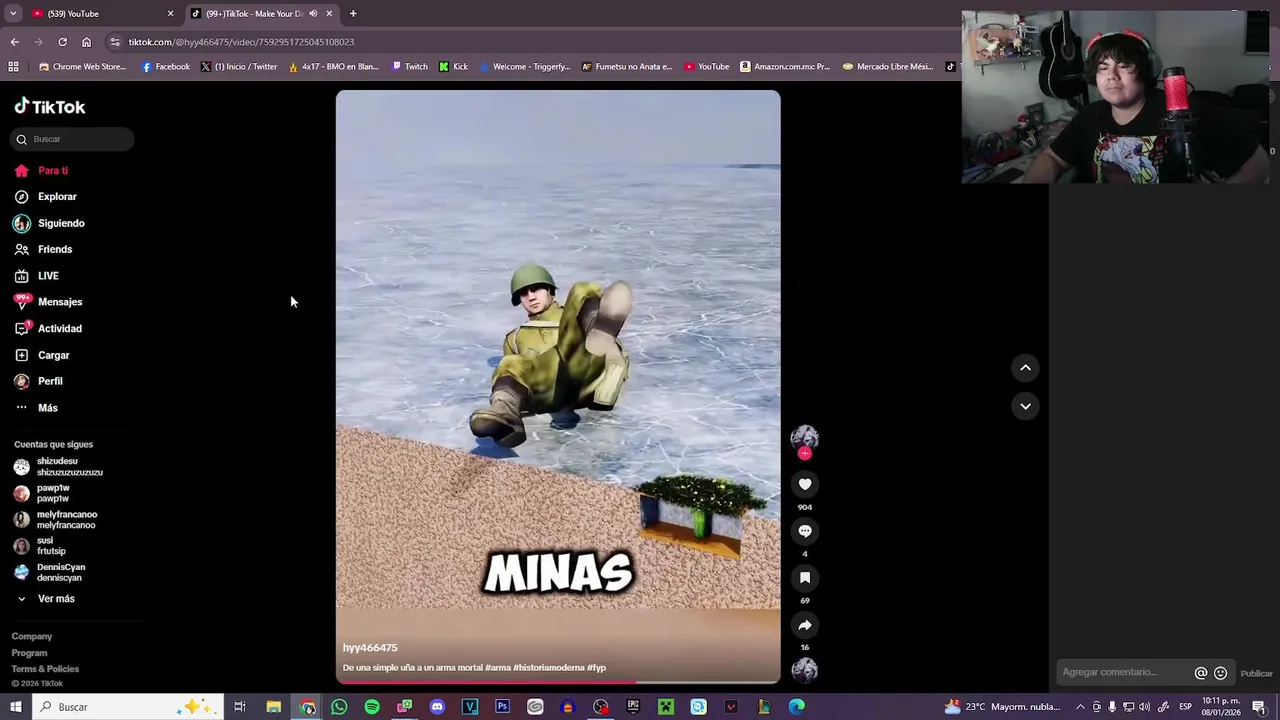Open the LIVE section
The height and width of the screenshot is (720, 1280).
(x=37, y=276)
